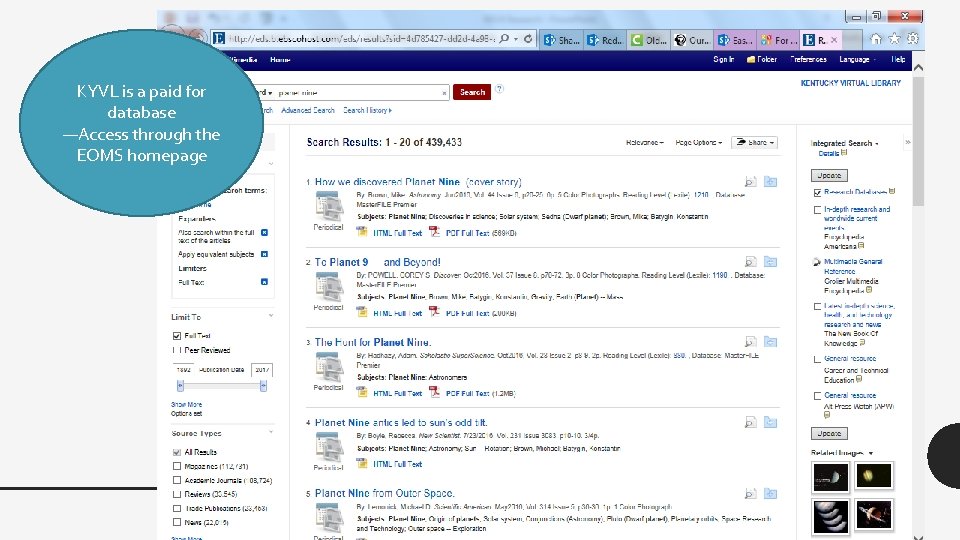Collapse the Limit To section
This screenshot has height=540, width=960.
(271, 316)
